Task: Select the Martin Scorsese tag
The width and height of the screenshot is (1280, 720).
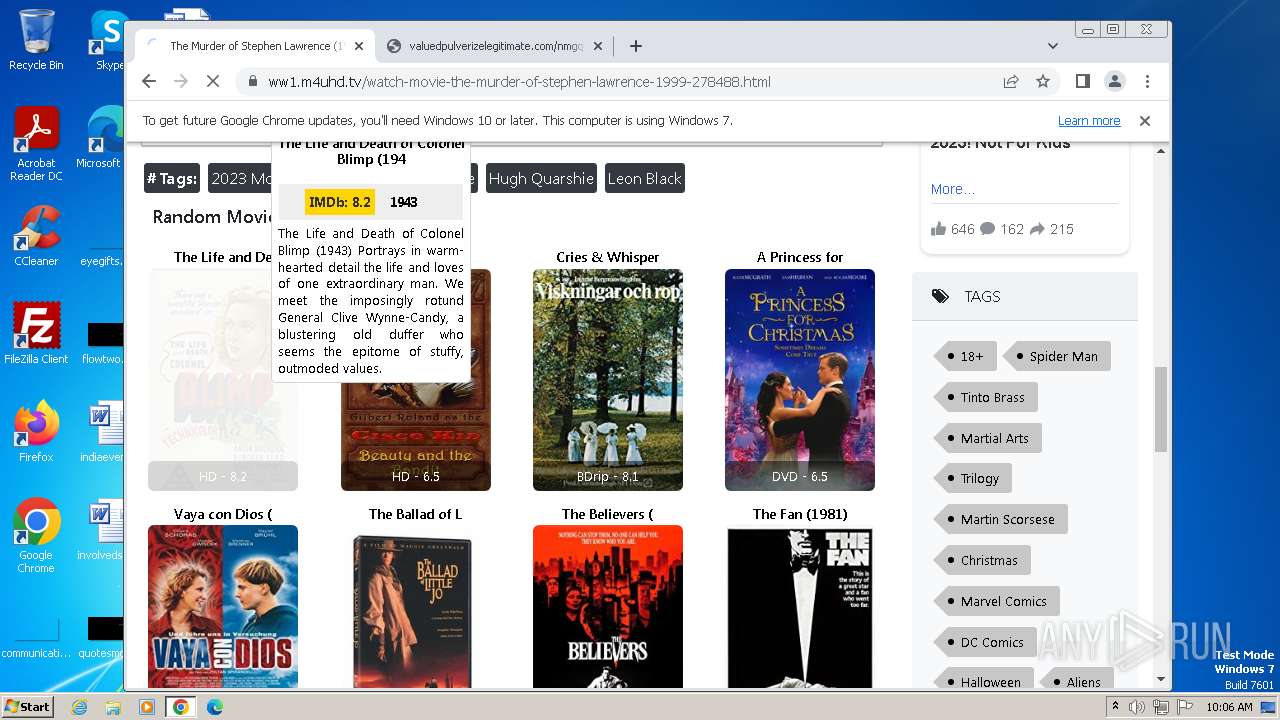Action: 1001,519
